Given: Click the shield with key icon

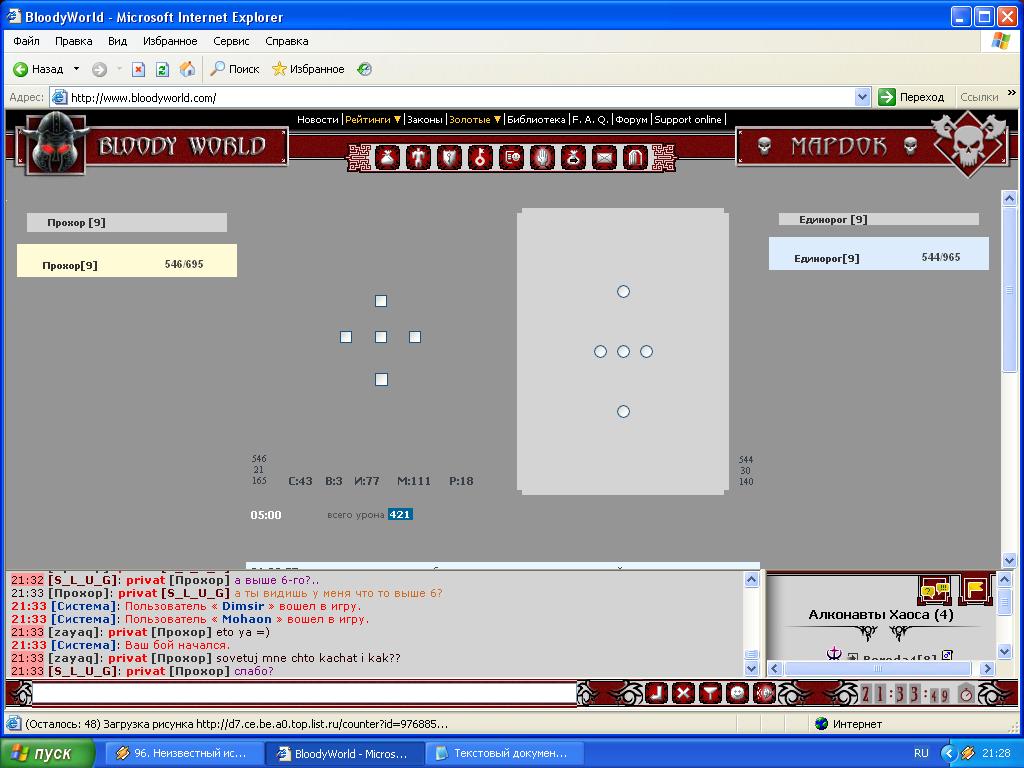Looking at the screenshot, I should point(449,157).
